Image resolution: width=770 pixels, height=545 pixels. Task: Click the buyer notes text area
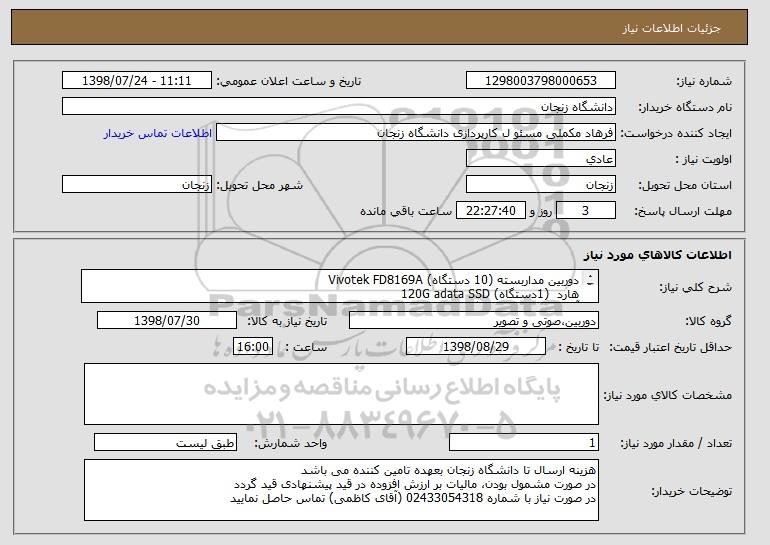(x=341, y=490)
